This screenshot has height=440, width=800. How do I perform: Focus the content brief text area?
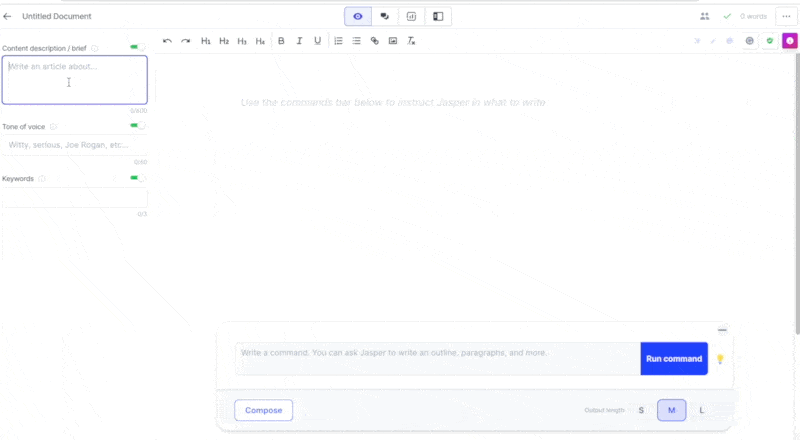74,80
